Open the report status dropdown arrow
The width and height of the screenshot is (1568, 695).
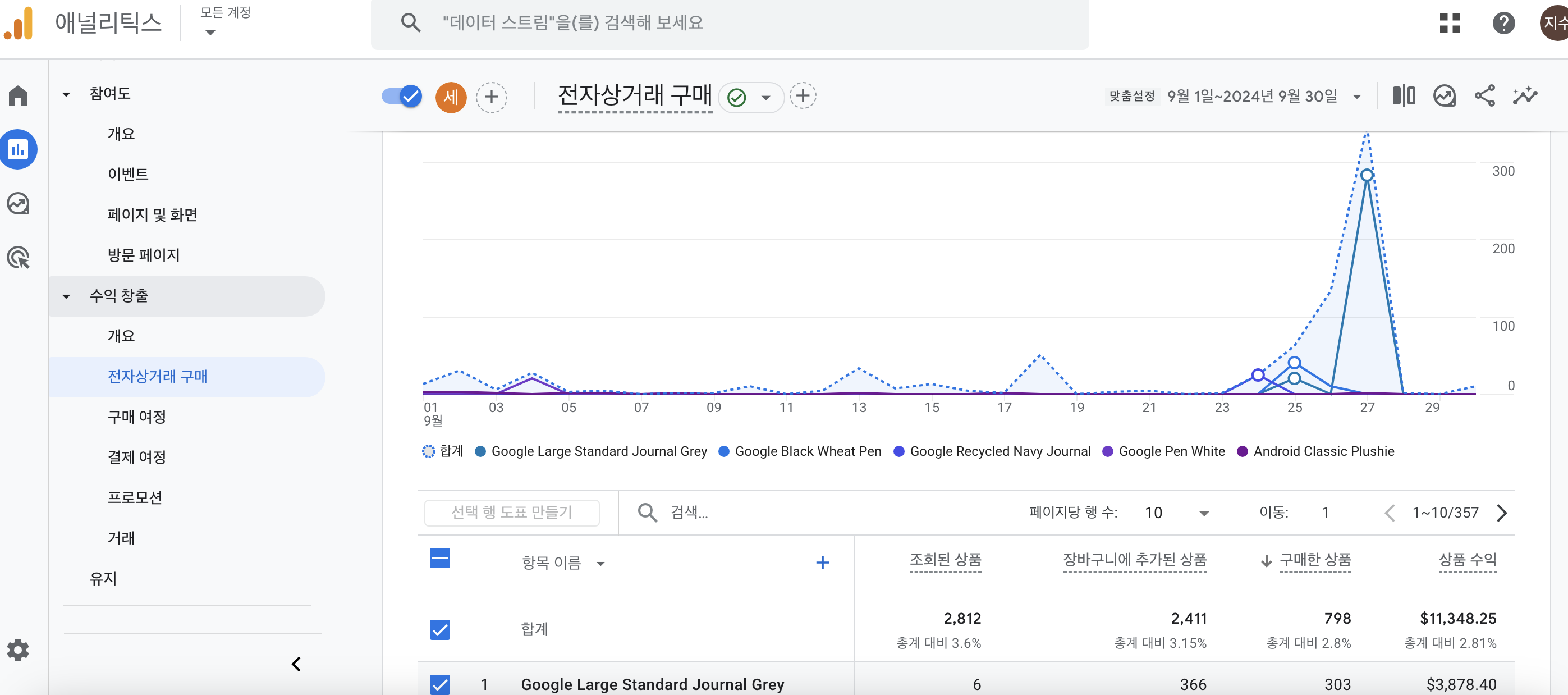tap(765, 98)
